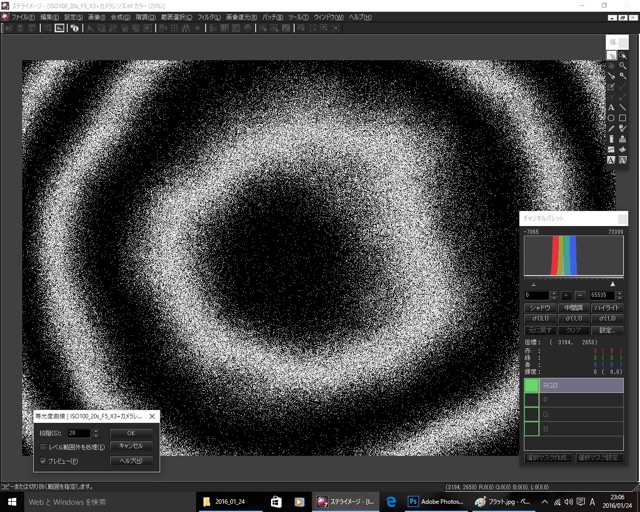This screenshot has height=512, width=640.
Task: Open the フィルタ menu
Action: pyautogui.click(x=208, y=18)
